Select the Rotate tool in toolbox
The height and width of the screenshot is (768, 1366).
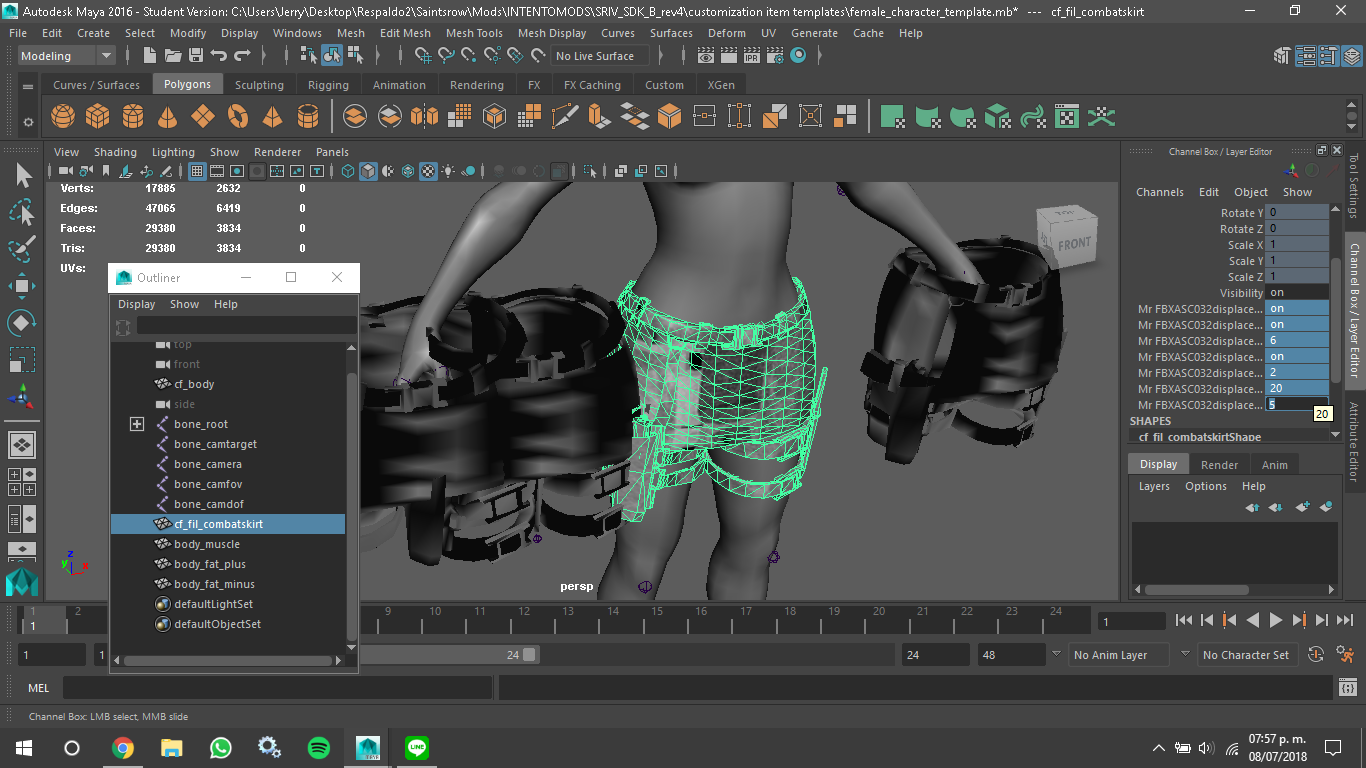click(x=22, y=322)
